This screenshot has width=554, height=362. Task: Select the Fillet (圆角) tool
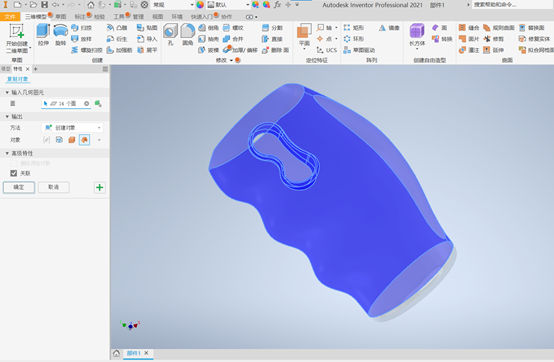188,35
